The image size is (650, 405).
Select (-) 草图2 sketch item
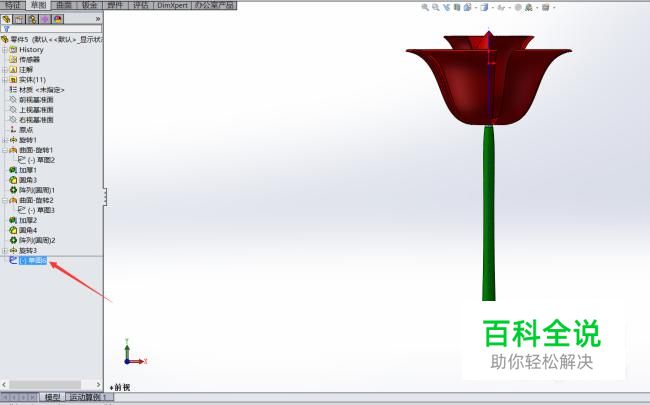tap(36, 160)
